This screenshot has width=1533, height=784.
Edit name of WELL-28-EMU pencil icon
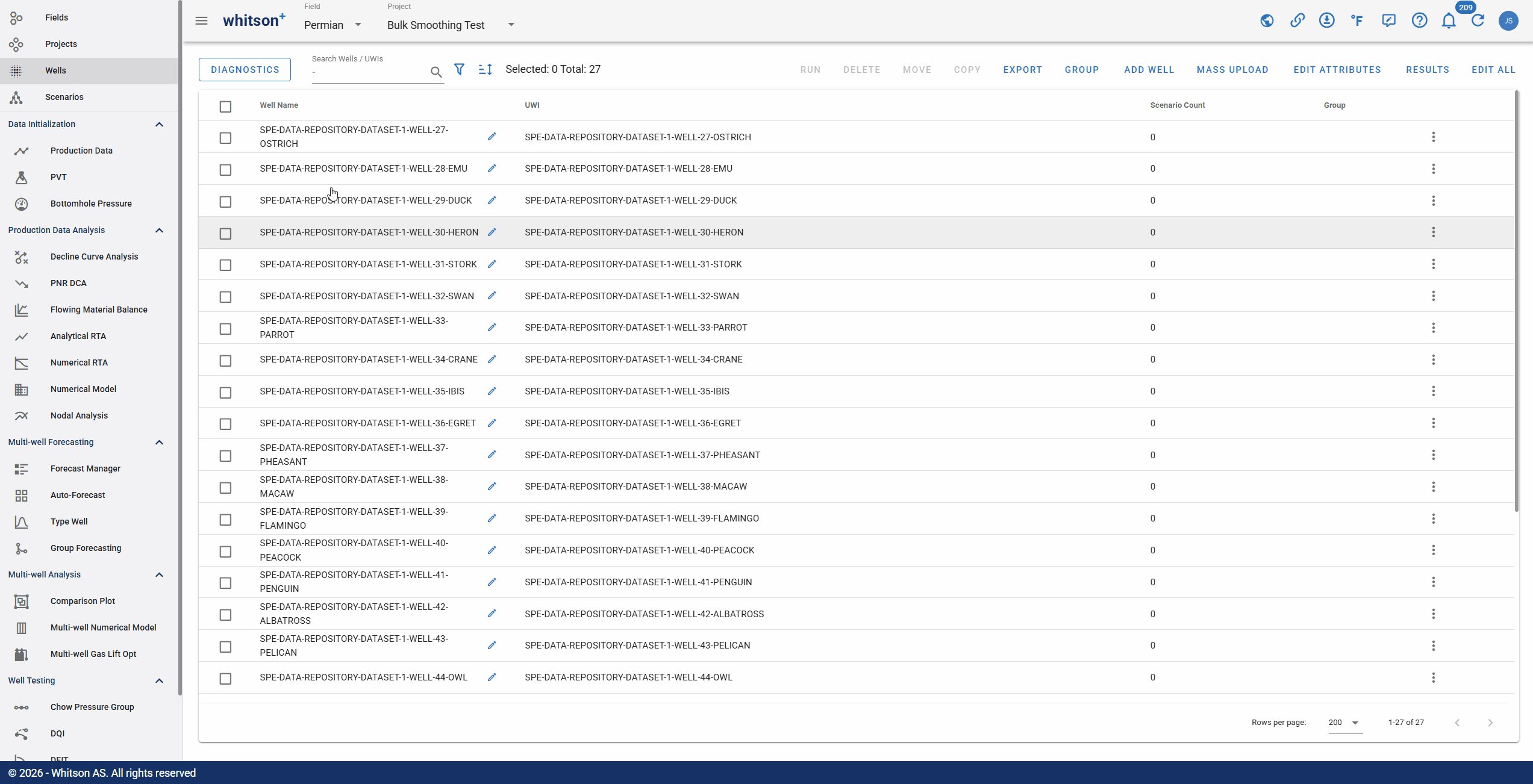(492, 169)
